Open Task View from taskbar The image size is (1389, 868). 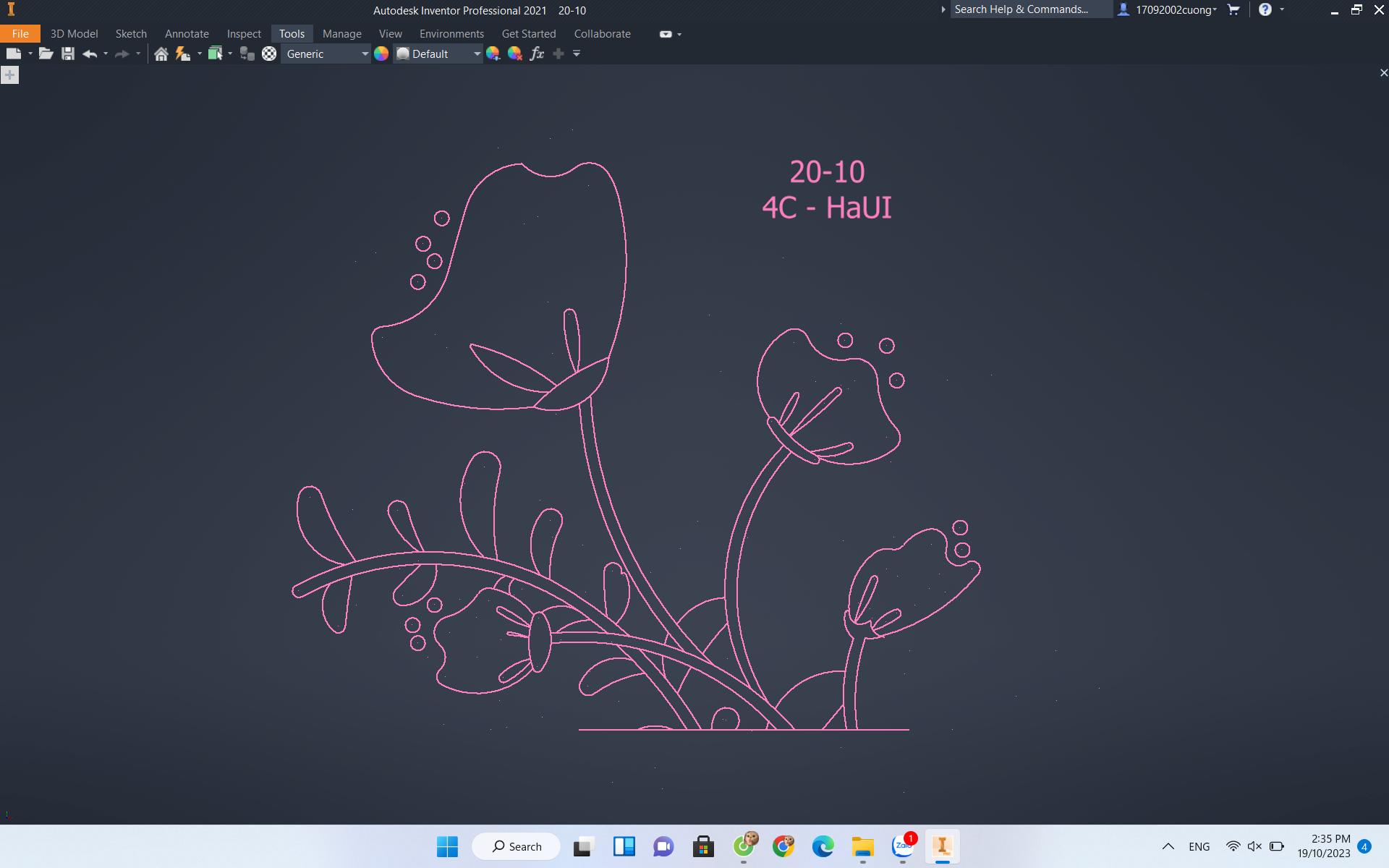[584, 846]
